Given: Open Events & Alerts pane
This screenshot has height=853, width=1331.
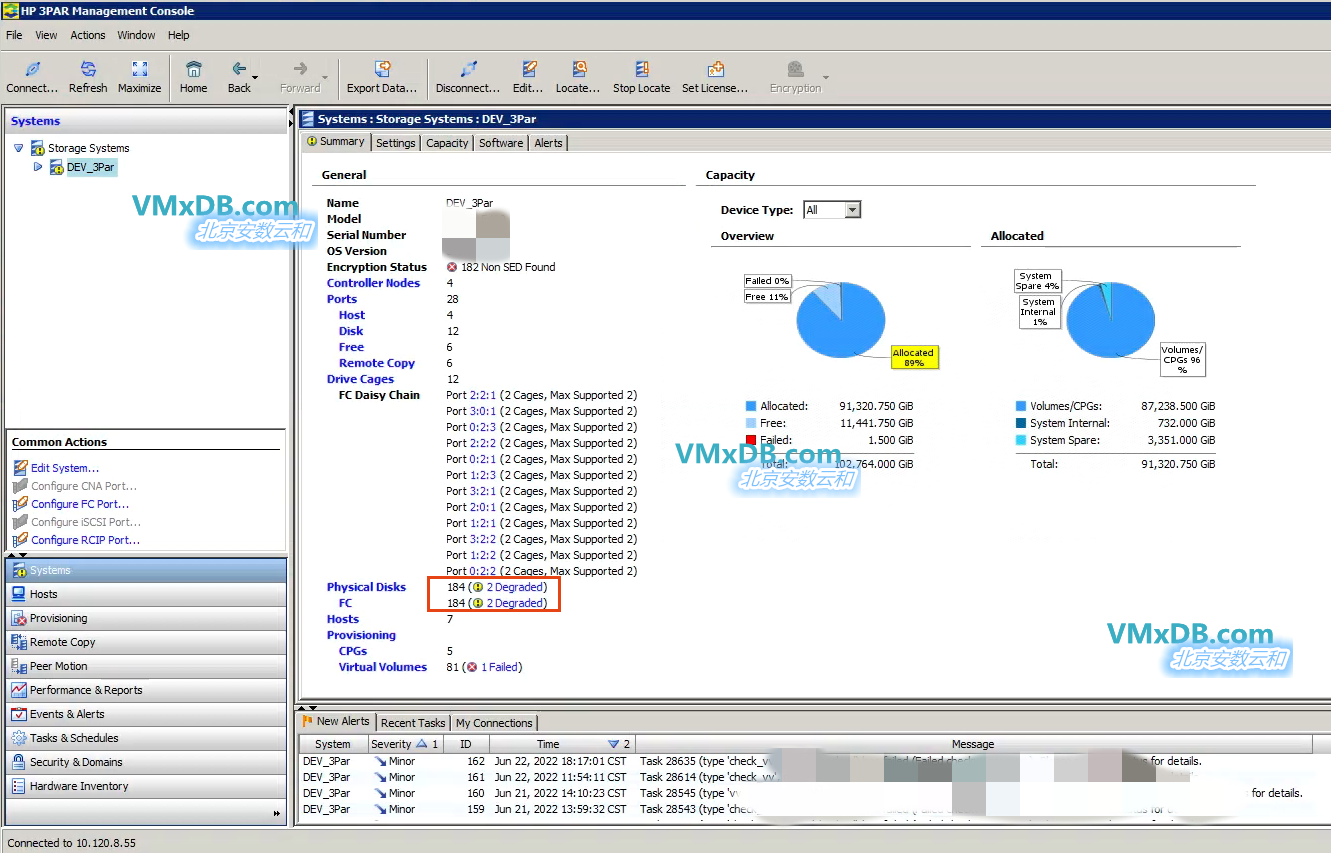Looking at the screenshot, I should (x=146, y=714).
